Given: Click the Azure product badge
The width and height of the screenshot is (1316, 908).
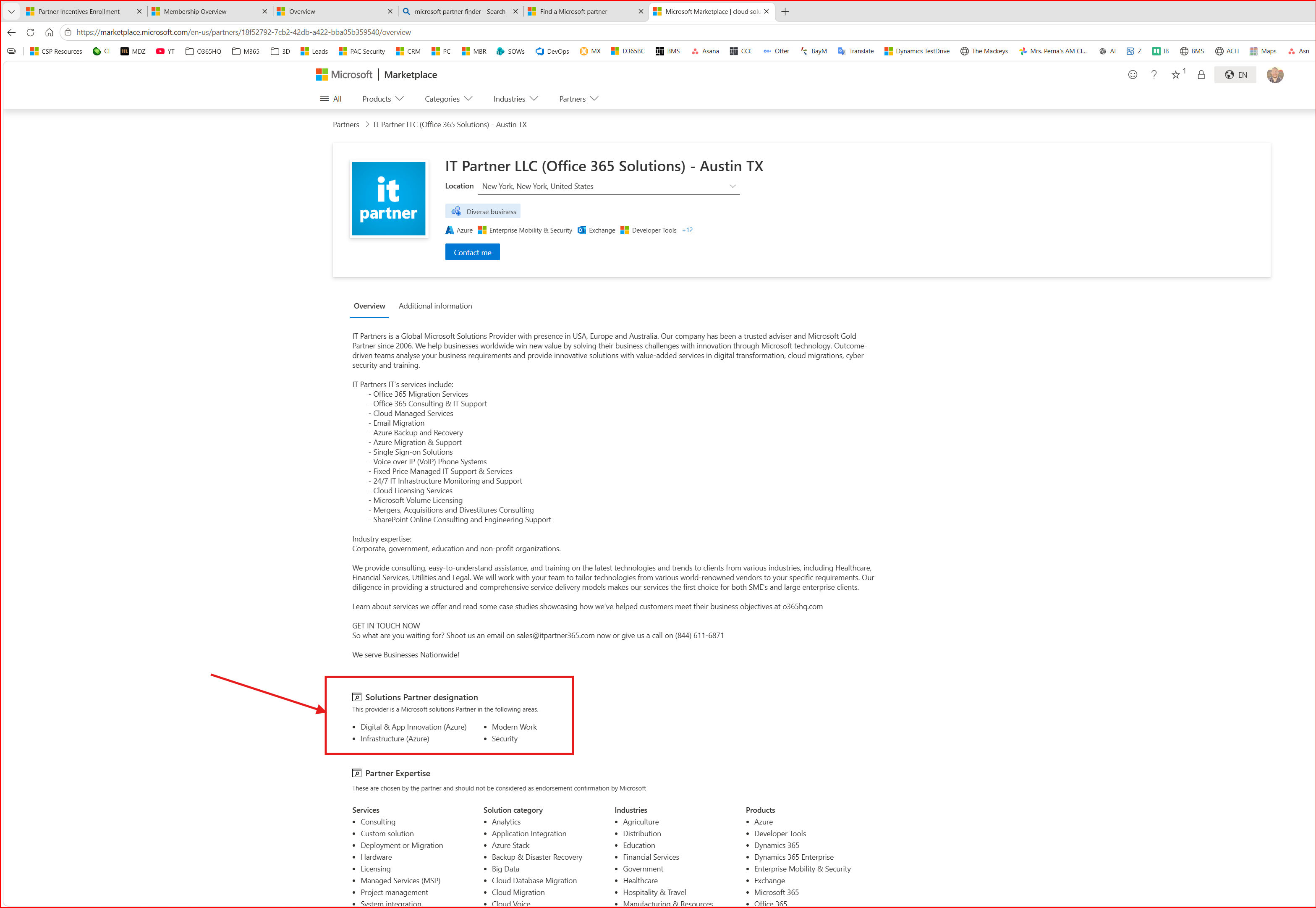Looking at the screenshot, I should tap(459, 230).
